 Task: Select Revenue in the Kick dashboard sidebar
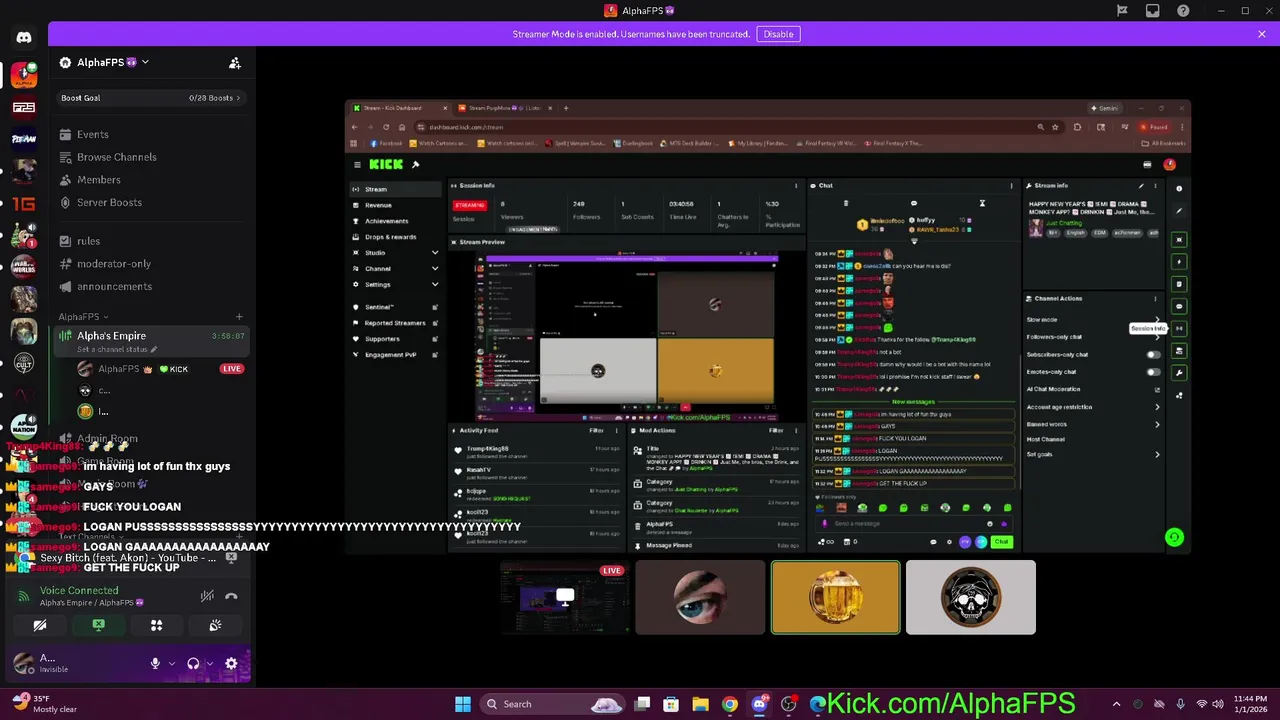[395, 205]
